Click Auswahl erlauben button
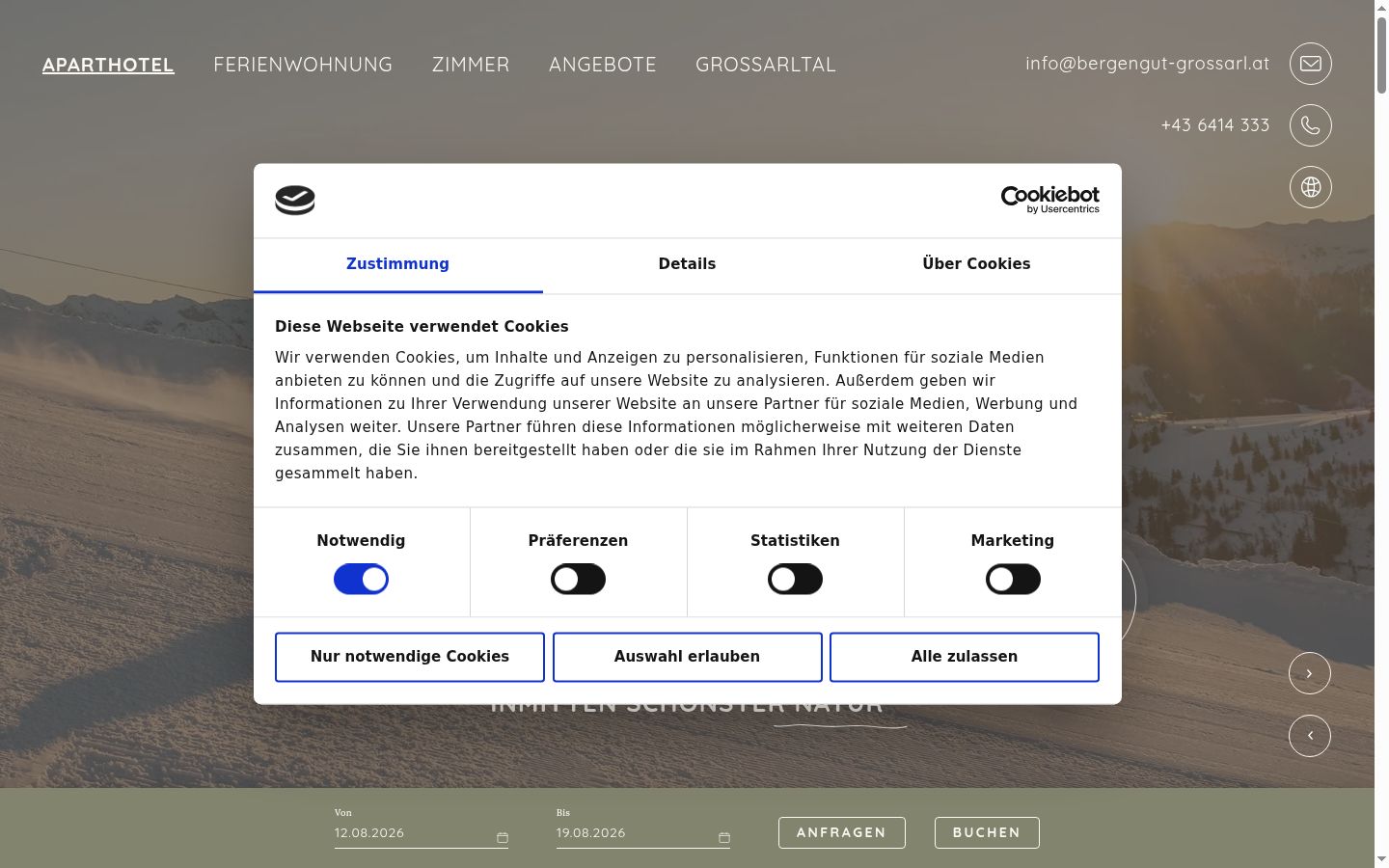This screenshot has height=868, width=1389. (687, 657)
